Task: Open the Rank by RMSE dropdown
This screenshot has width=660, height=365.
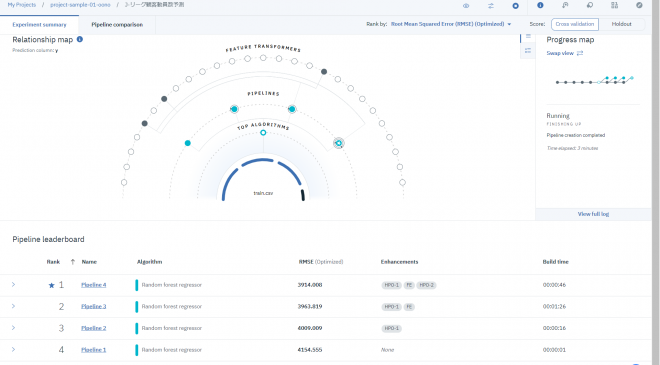Action: (x=451, y=24)
